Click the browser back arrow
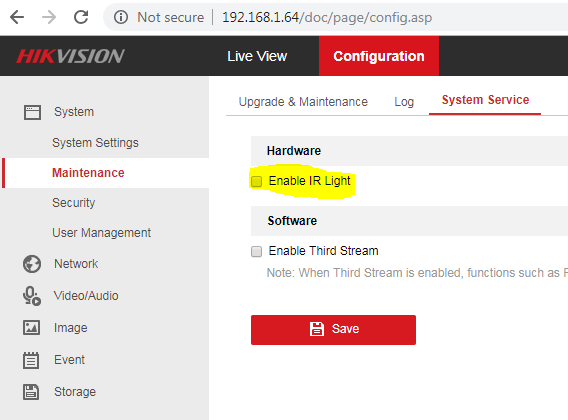Image resolution: width=568 pixels, height=420 pixels. coord(17,17)
